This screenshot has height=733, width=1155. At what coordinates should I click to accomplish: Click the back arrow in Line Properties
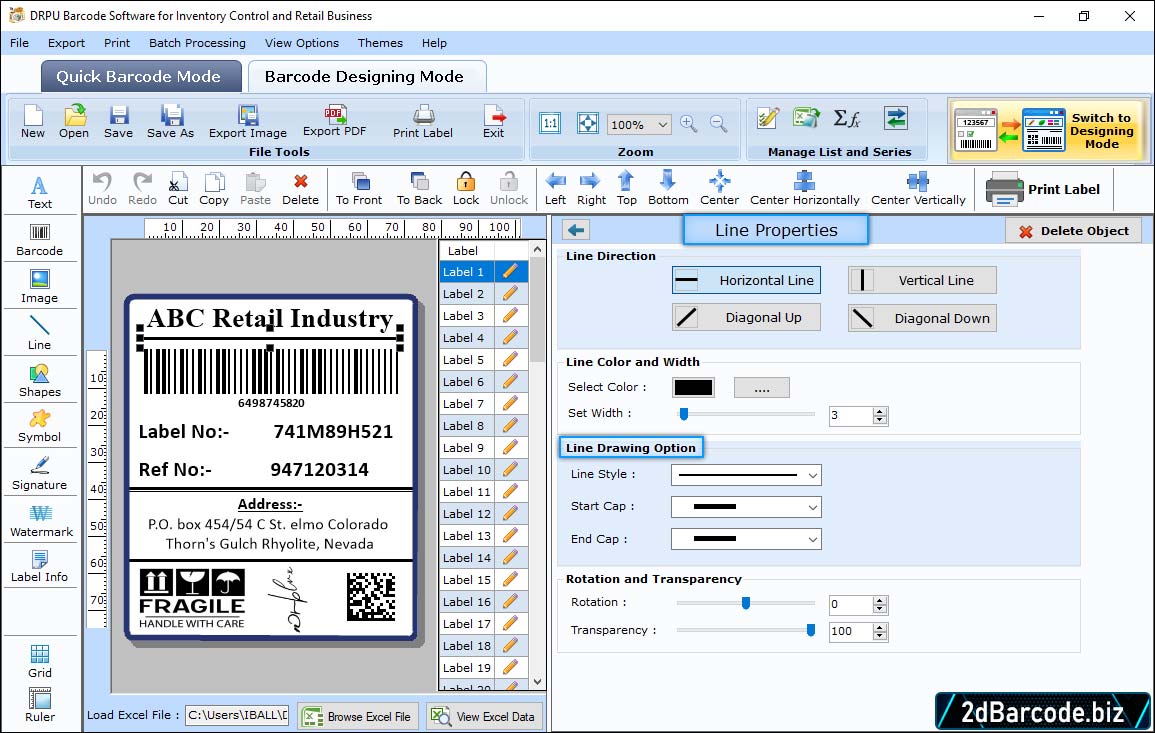coord(576,230)
